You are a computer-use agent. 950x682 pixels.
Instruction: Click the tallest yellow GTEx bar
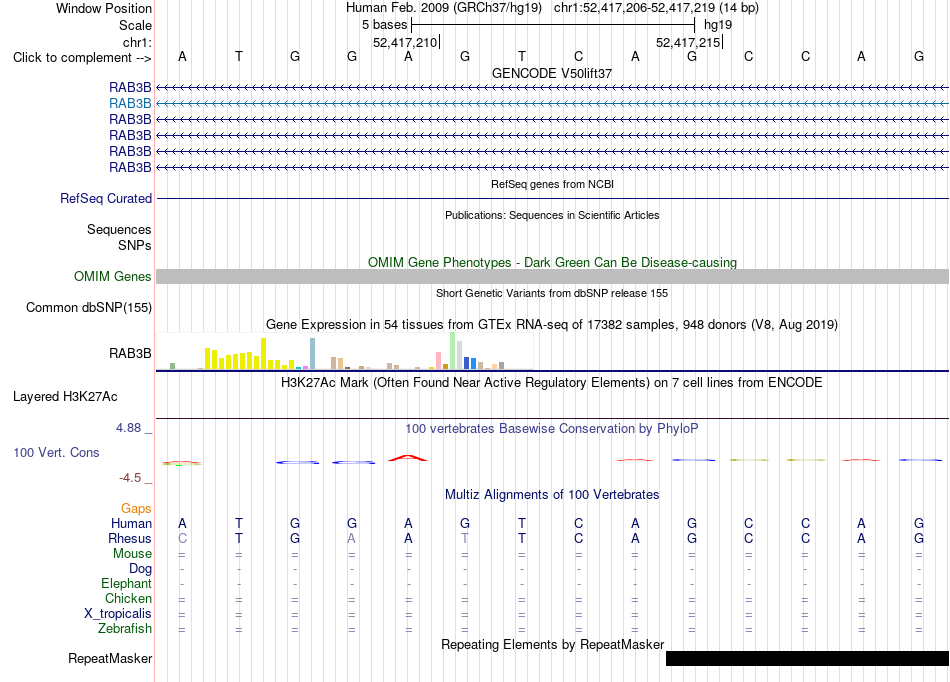pyautogui.click(x=264, y=354)
